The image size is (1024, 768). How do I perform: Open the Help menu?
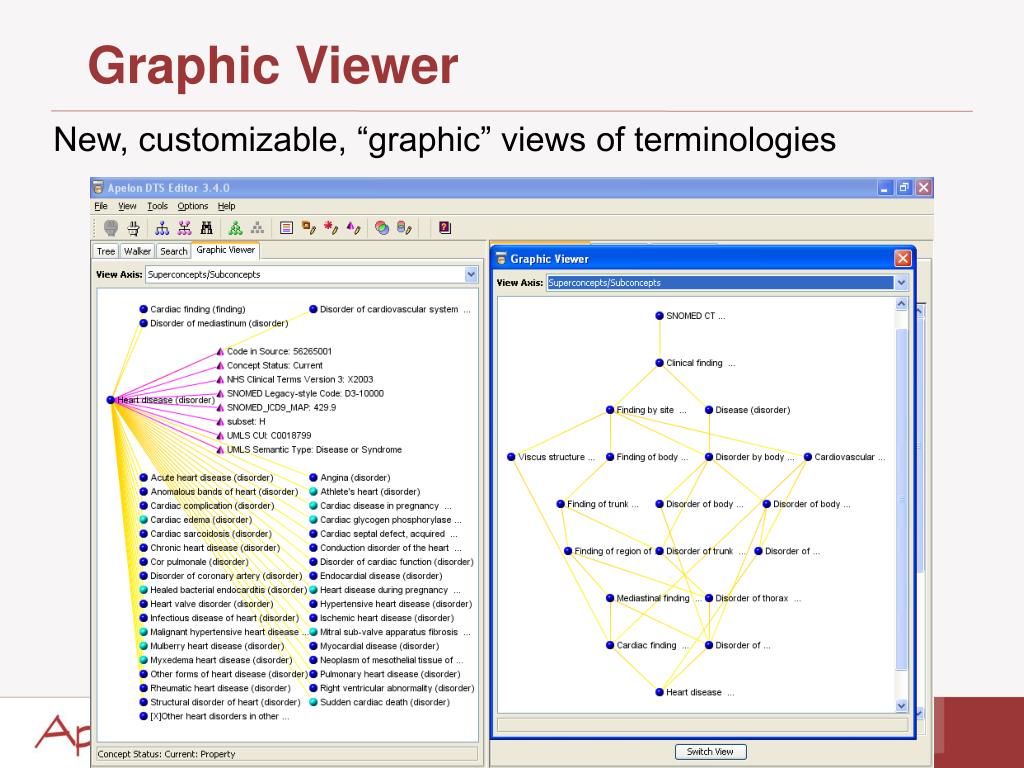click(x=227, y=206)
